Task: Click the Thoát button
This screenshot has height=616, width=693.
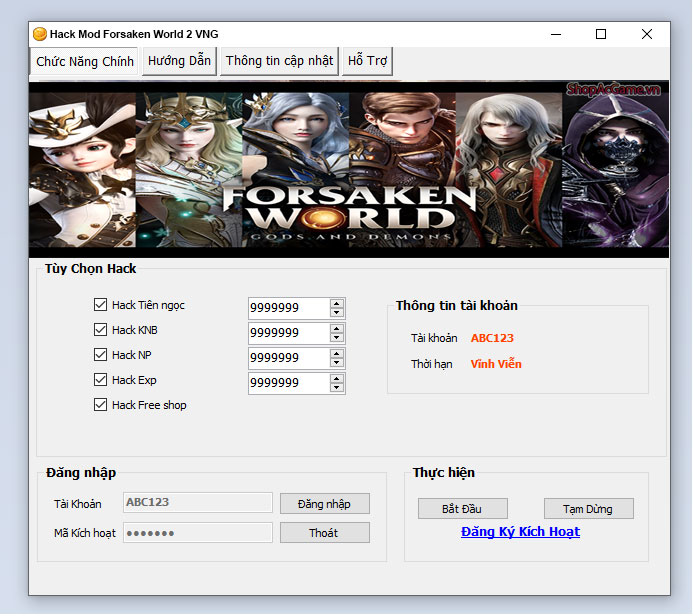Action: click(x=324, y=532)
